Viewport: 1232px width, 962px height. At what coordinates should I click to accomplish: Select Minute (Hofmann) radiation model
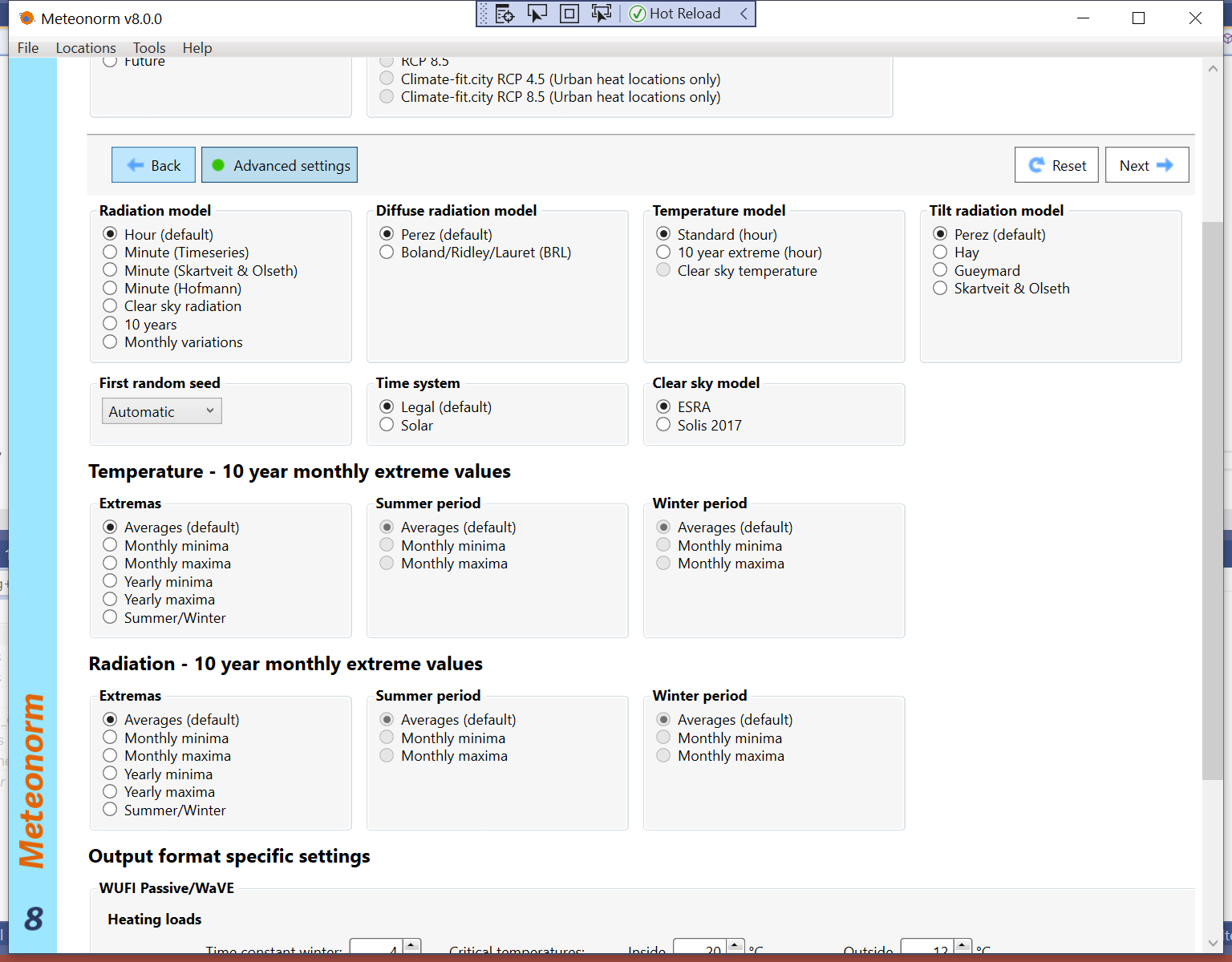[111, 289]
